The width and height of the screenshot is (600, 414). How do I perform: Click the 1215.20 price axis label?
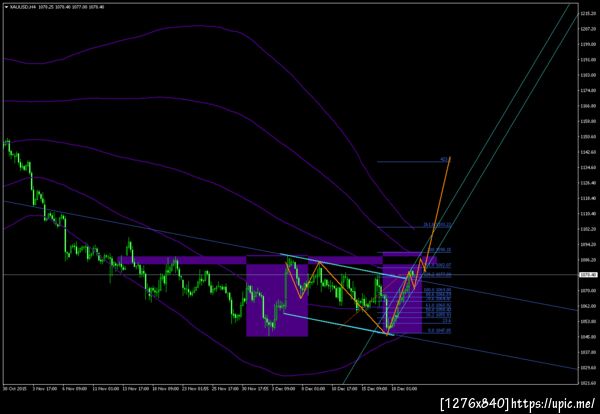point(587,14)
